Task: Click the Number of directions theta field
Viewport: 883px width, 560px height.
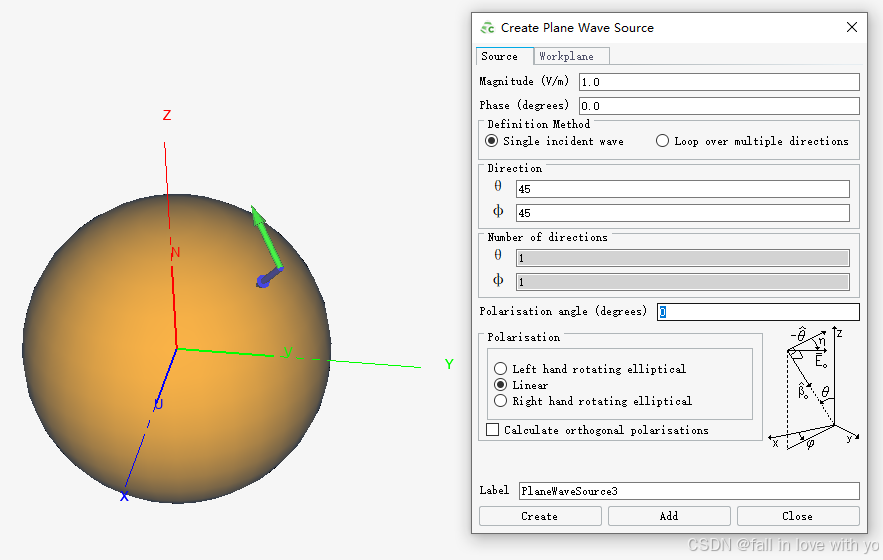Action: point(683,258)
